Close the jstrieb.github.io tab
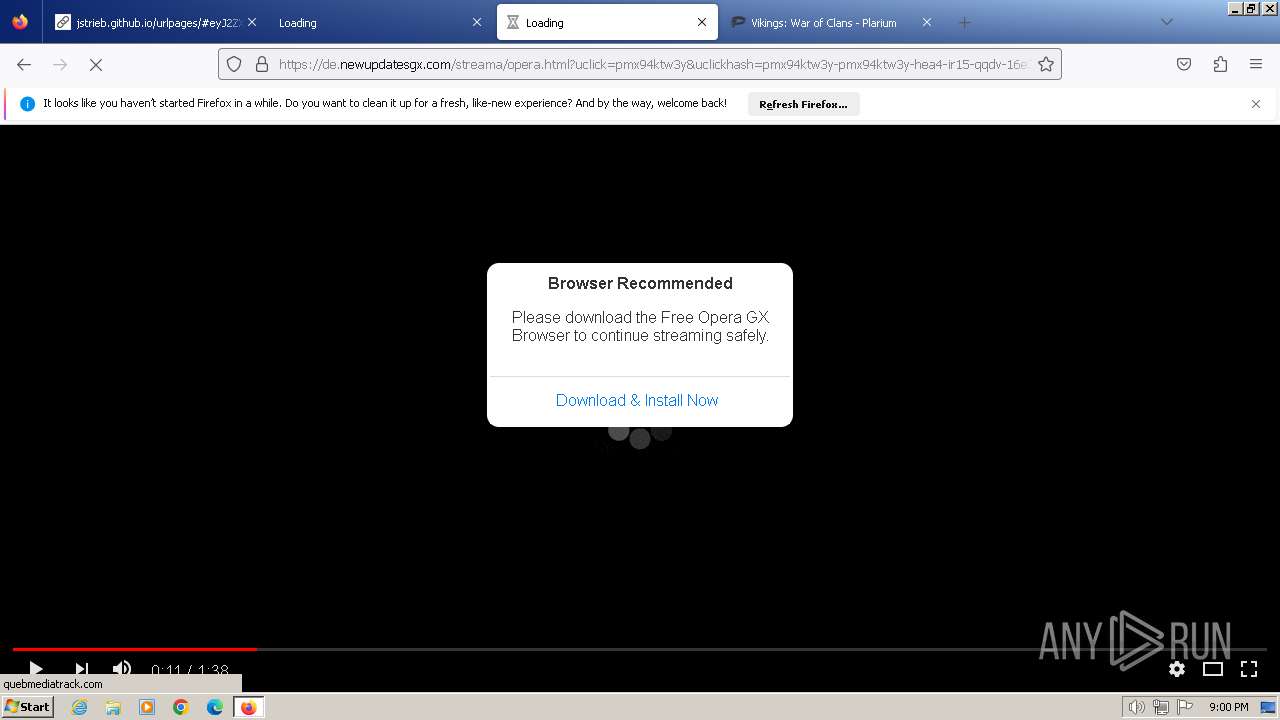 (251, 22)
